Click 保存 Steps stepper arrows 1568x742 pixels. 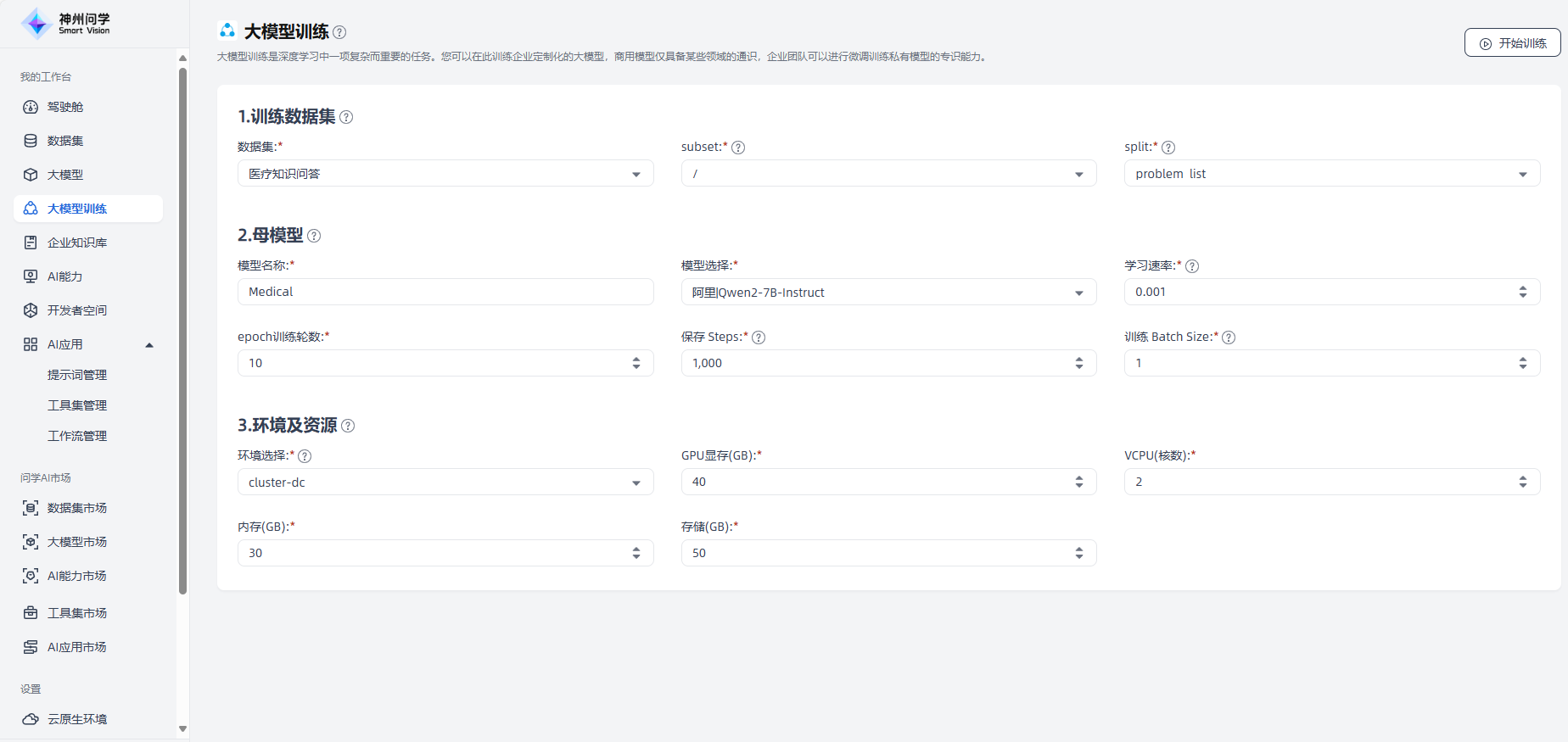tap(1079, 363)
